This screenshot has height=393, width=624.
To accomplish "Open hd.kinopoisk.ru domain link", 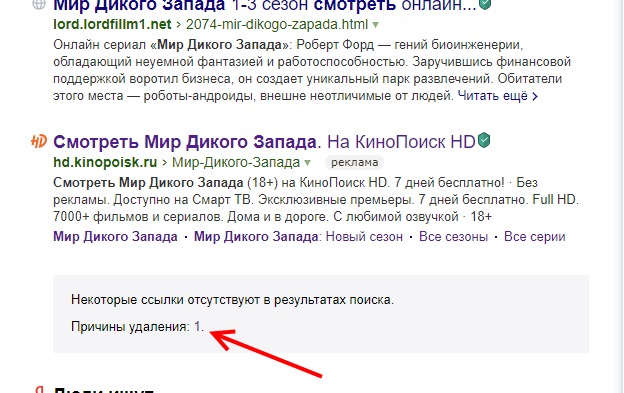I will (x=105, y=162).
